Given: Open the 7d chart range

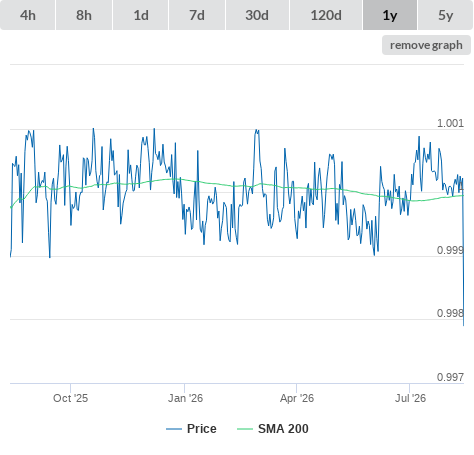Looking at the screenshot, I should click(x=197, y=15).
